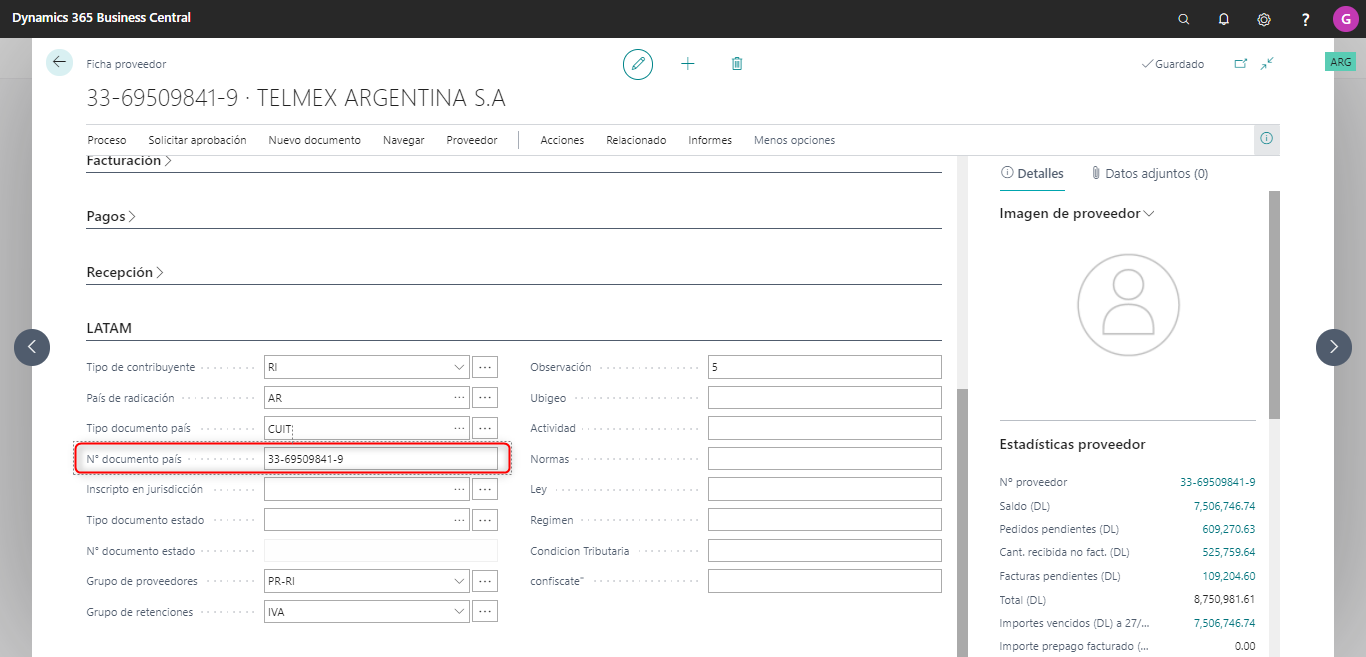Image resolution: width=1366 pixels, height=657 pixels.
Task: Click the pencil edit icon
Action: (x=638, y=64)
